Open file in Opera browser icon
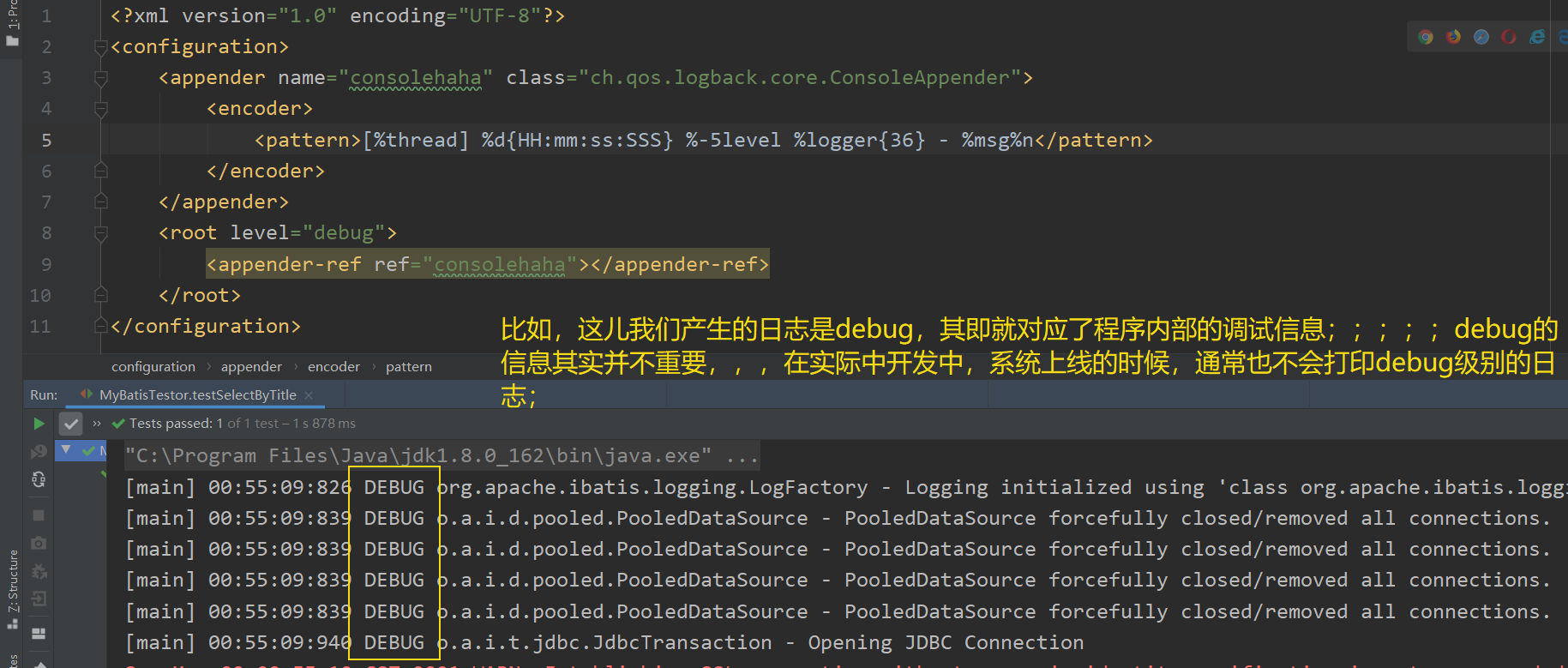1568x668 pixels. [1509, 37]
